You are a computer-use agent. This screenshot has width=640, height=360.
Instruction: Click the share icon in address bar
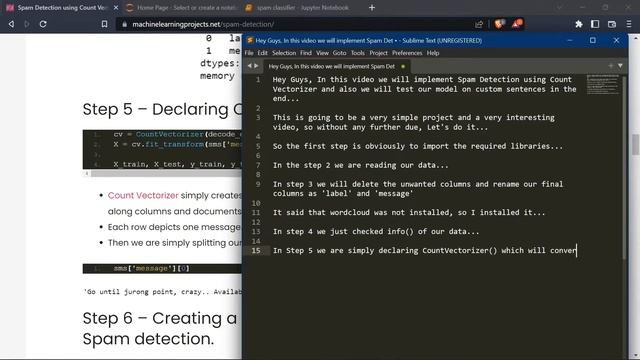(x=479, y=24)
